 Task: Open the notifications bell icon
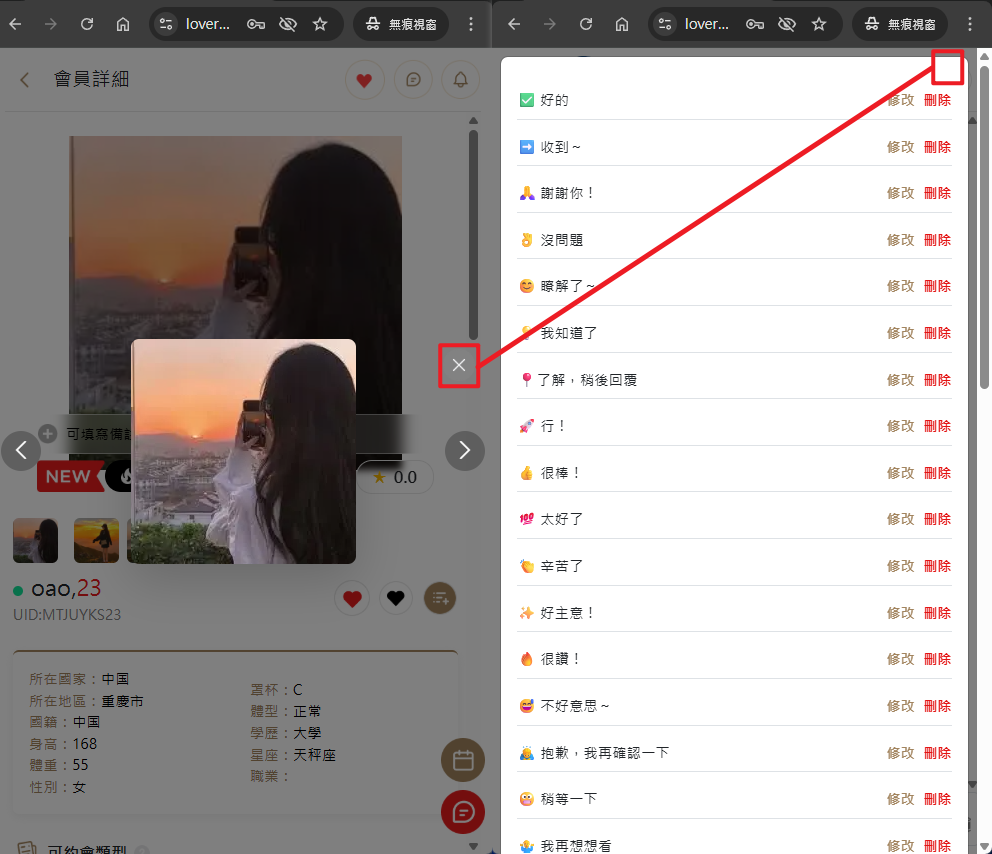tap(461, 80)
